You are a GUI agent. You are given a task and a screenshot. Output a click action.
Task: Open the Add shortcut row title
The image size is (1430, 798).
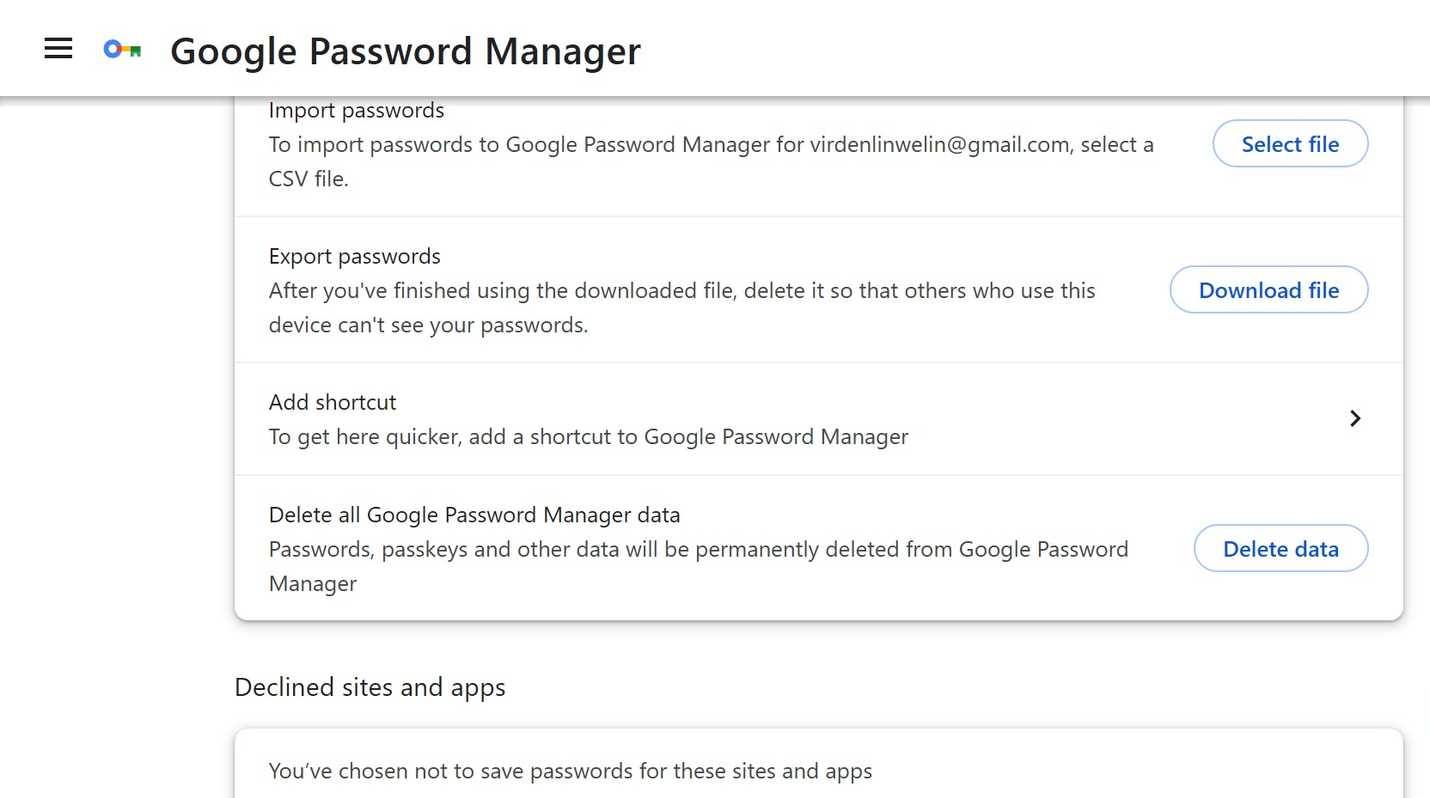point(332,402)
